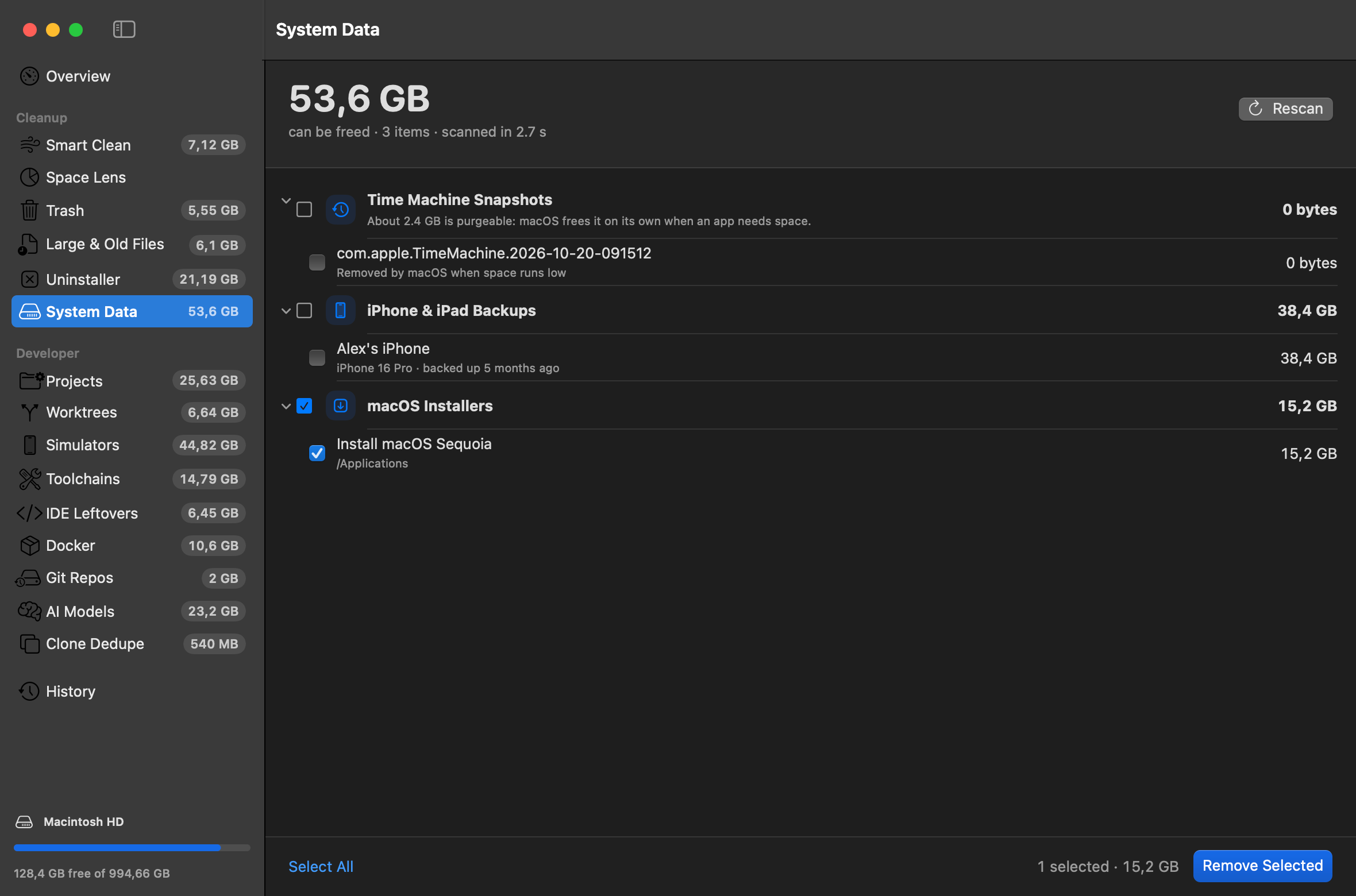Click the Smart Clean wind icon
1356x896 pixels.
(29, 145)
